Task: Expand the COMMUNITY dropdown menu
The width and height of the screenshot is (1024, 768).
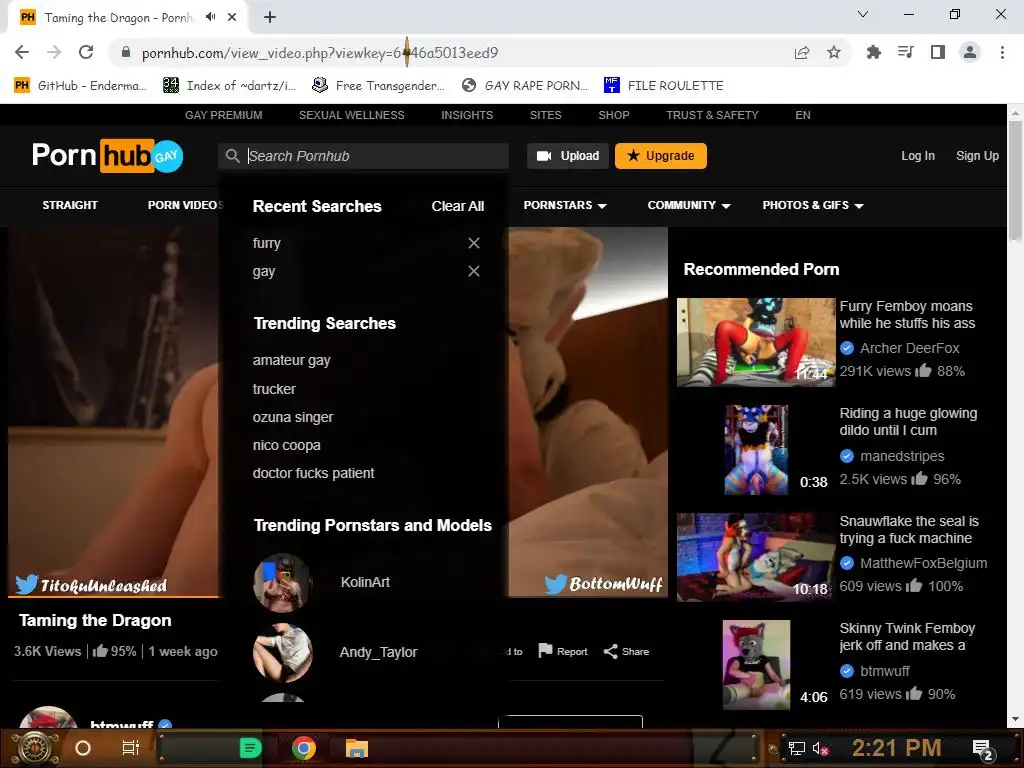Action: pyautogui.click(x=688, y=205)
